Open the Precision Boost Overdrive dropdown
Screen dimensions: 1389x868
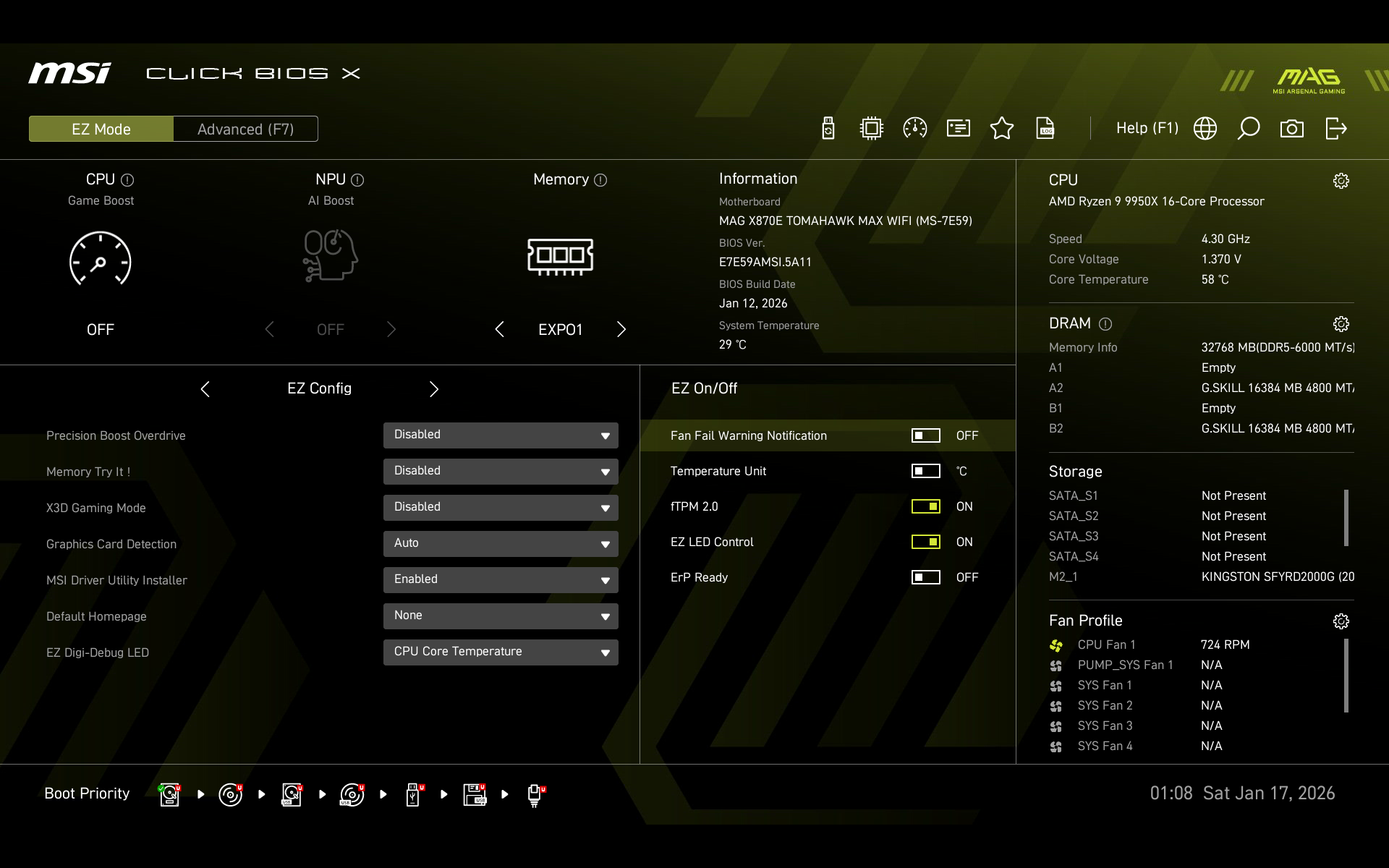click(x=501, y=435)
